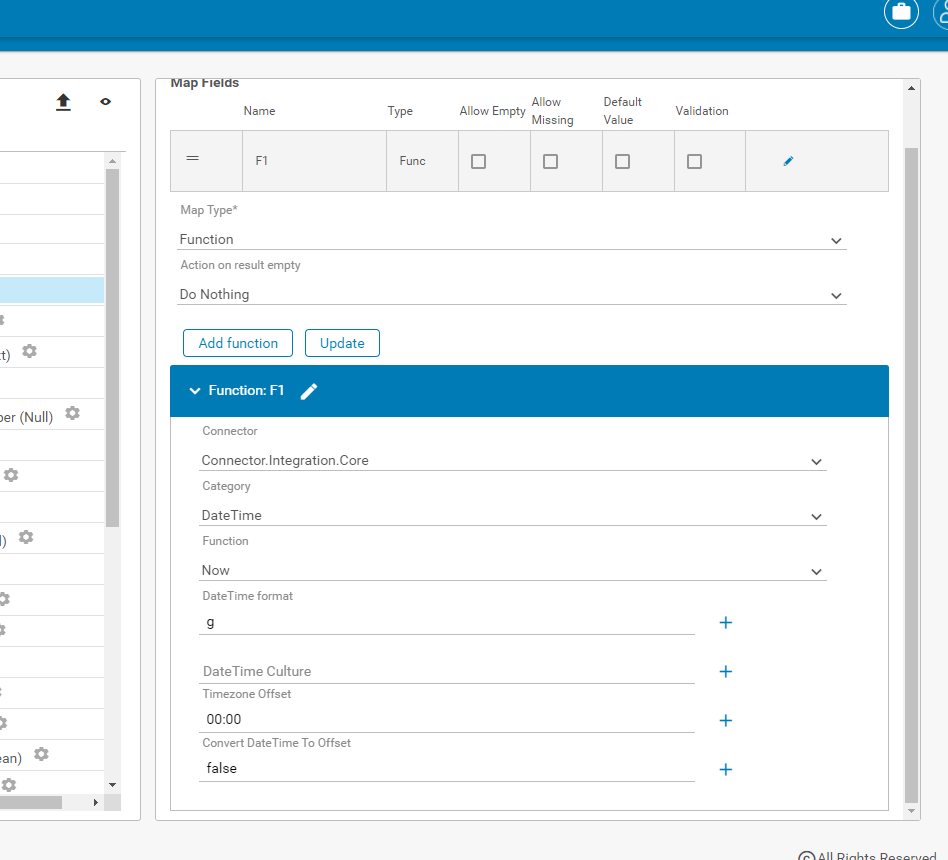Image resolution: width=948 pixels, height=860 pixels.
Task: Grab the drag handle of row F1
Action: click(193, 158)
